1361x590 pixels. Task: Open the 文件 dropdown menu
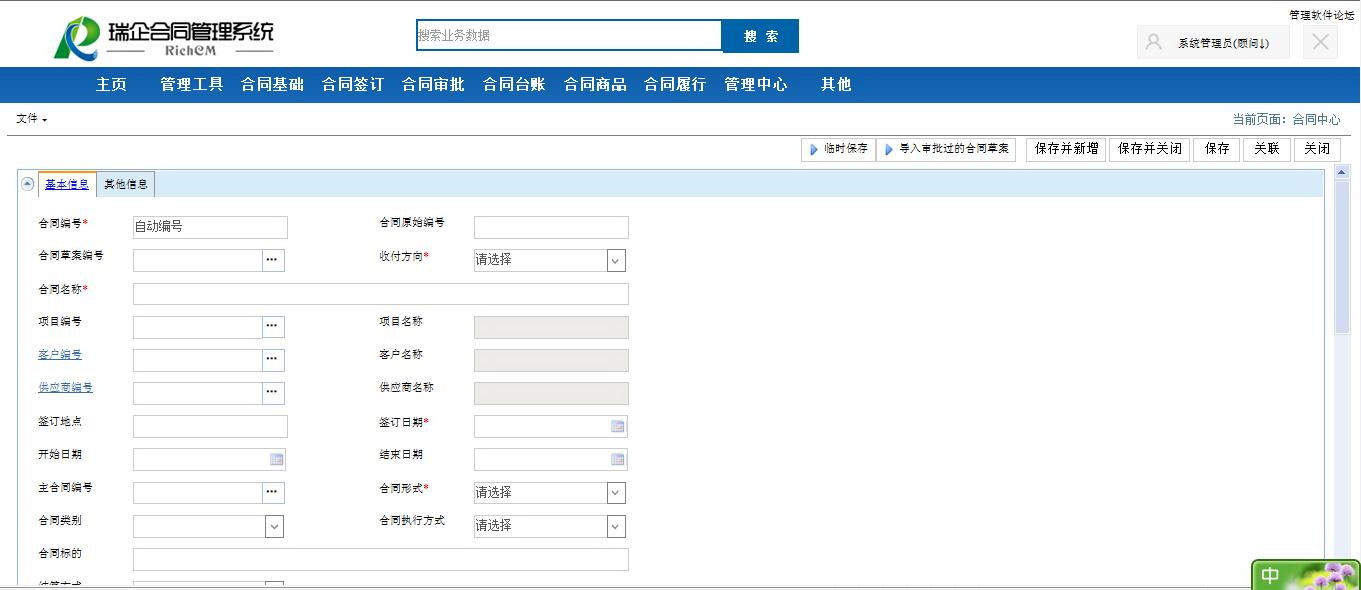tap(31, 119)
